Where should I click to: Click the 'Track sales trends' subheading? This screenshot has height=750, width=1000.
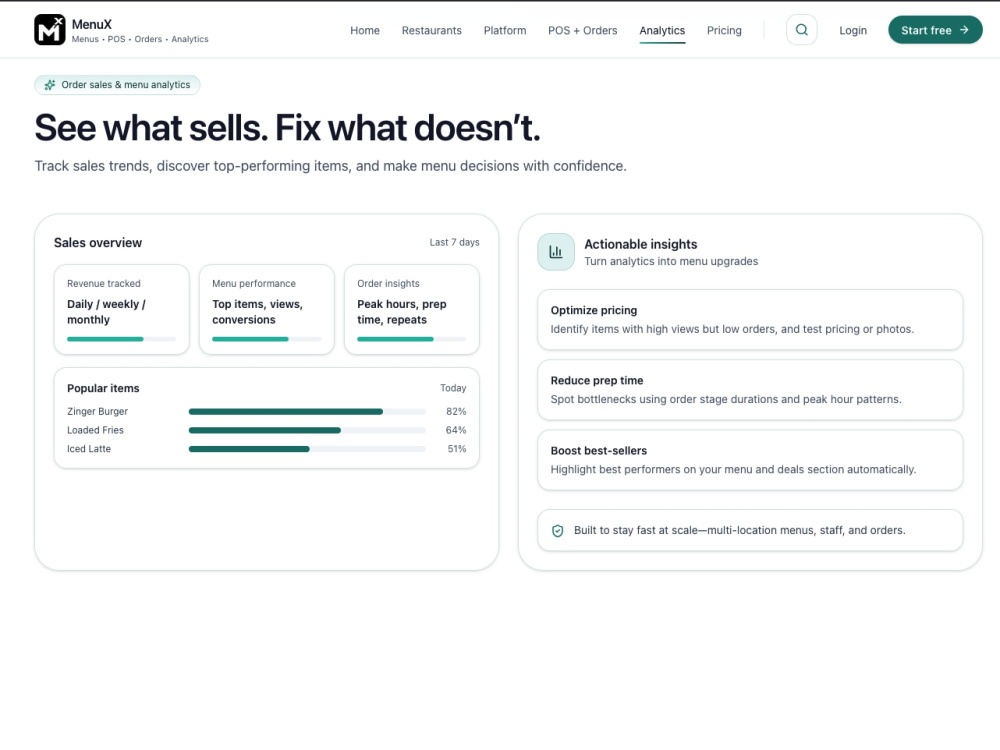coord(330,166)
